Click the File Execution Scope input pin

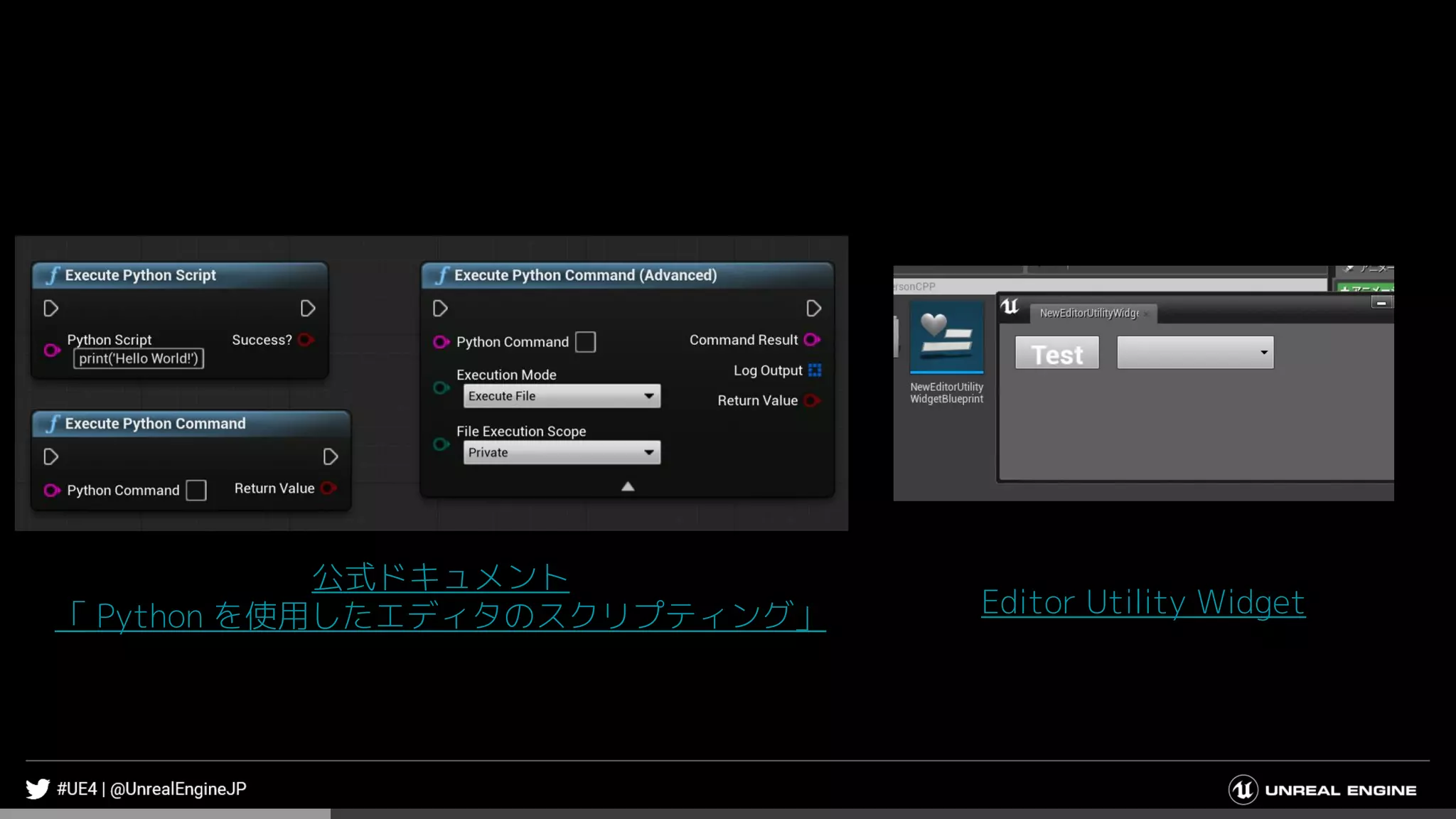(x=441, y=444)
